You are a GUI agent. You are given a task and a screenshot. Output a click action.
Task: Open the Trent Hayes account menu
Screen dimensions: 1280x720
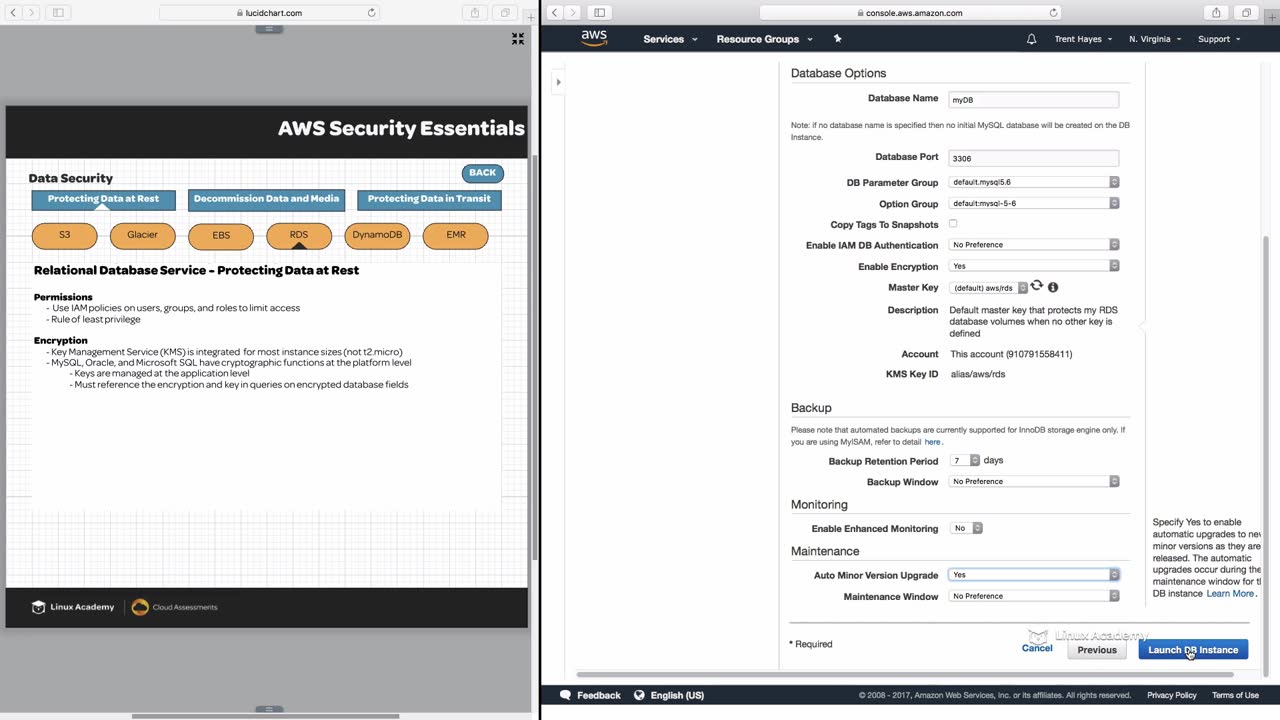point(1084,39)
